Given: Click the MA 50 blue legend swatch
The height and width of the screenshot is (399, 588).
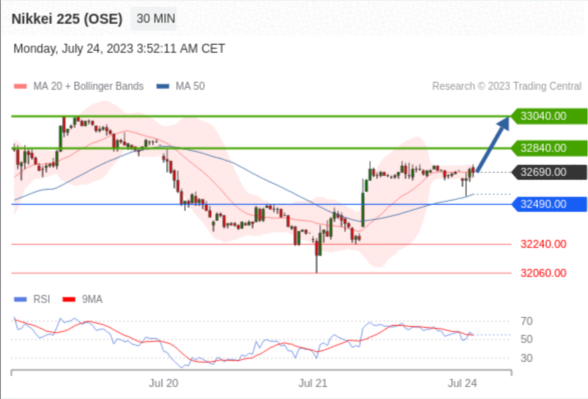Looking at the screenshot, I should pos(163,86).
